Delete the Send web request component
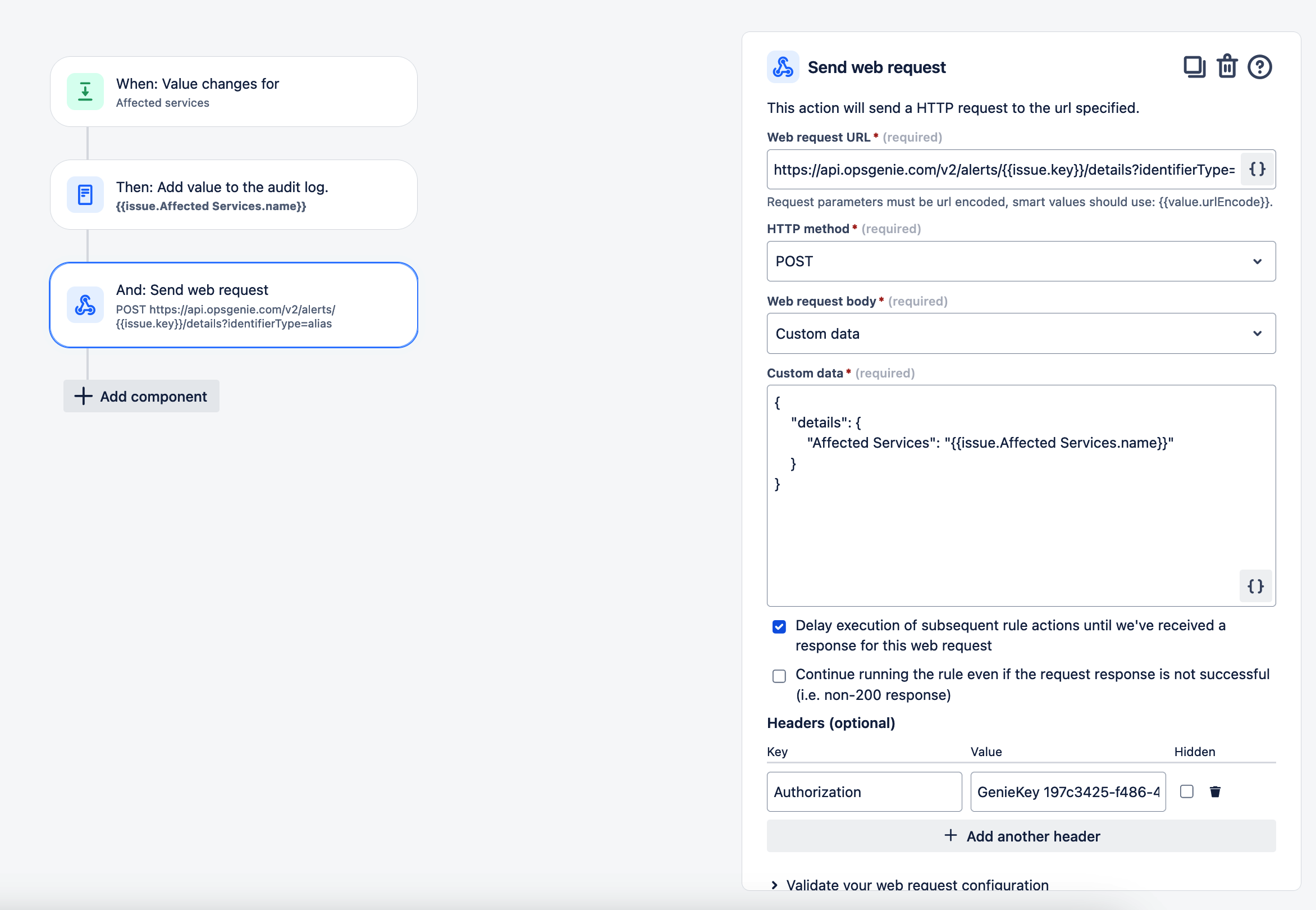This screenshot has width=1316, height=910. (1227, 67)
